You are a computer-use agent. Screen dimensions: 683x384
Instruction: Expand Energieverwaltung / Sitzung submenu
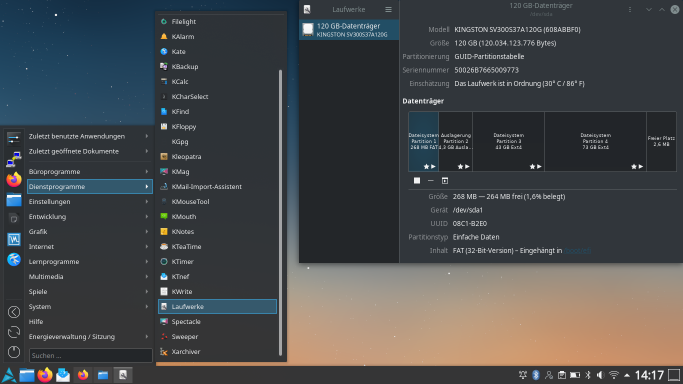(90, 337)
